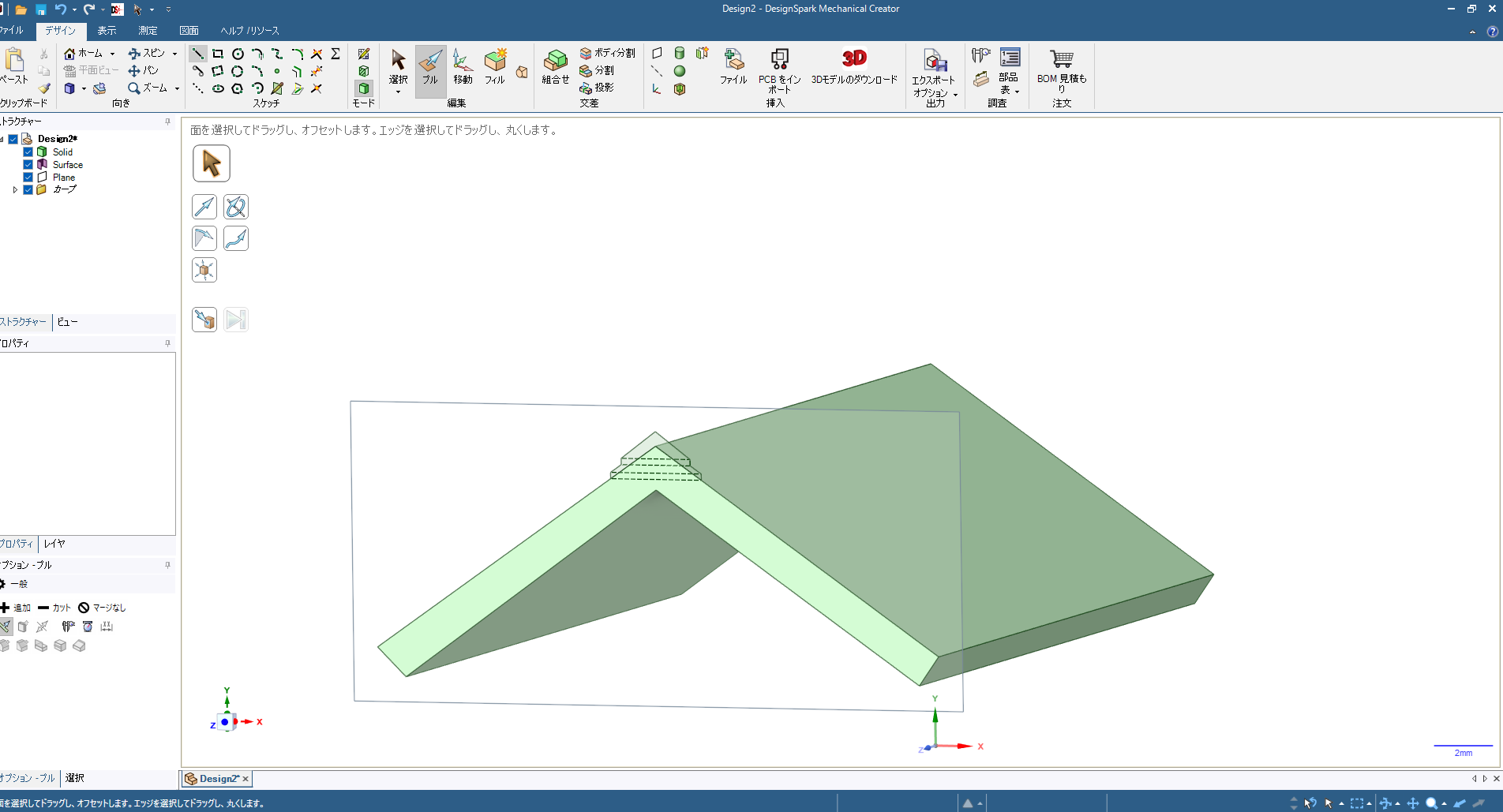Activate the 移動 (Move) tool
Viewport: 1503px width, 812px height.
coord(463,67)
